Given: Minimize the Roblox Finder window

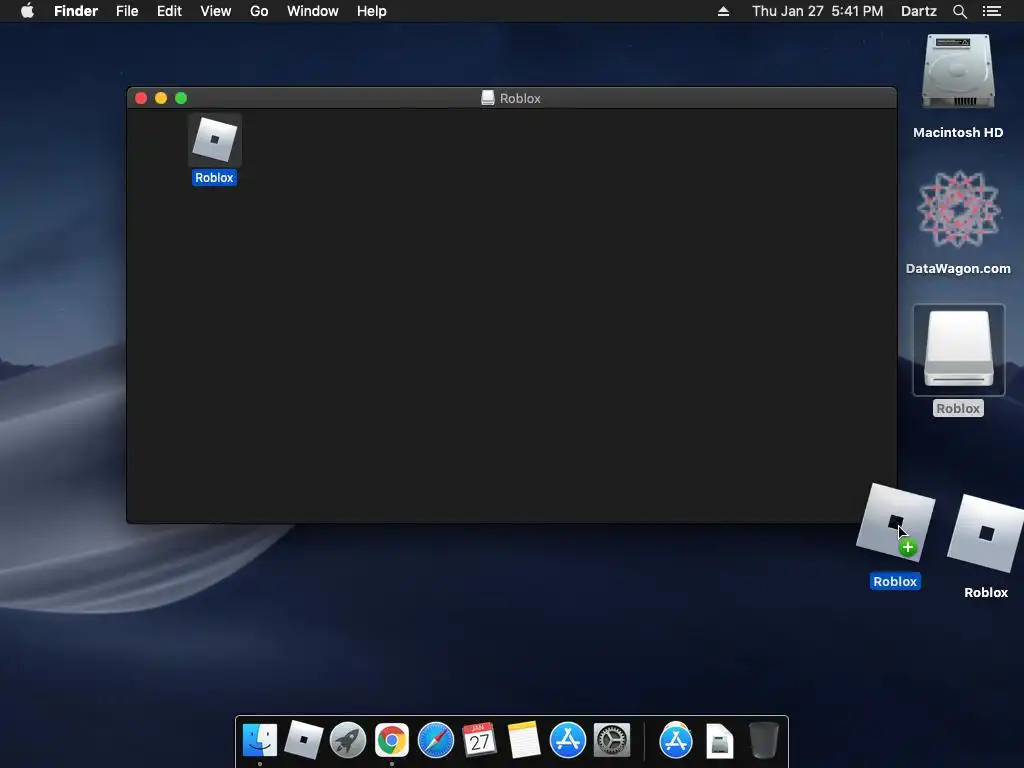Looking at the screenshot, I should tap(161, 98).
